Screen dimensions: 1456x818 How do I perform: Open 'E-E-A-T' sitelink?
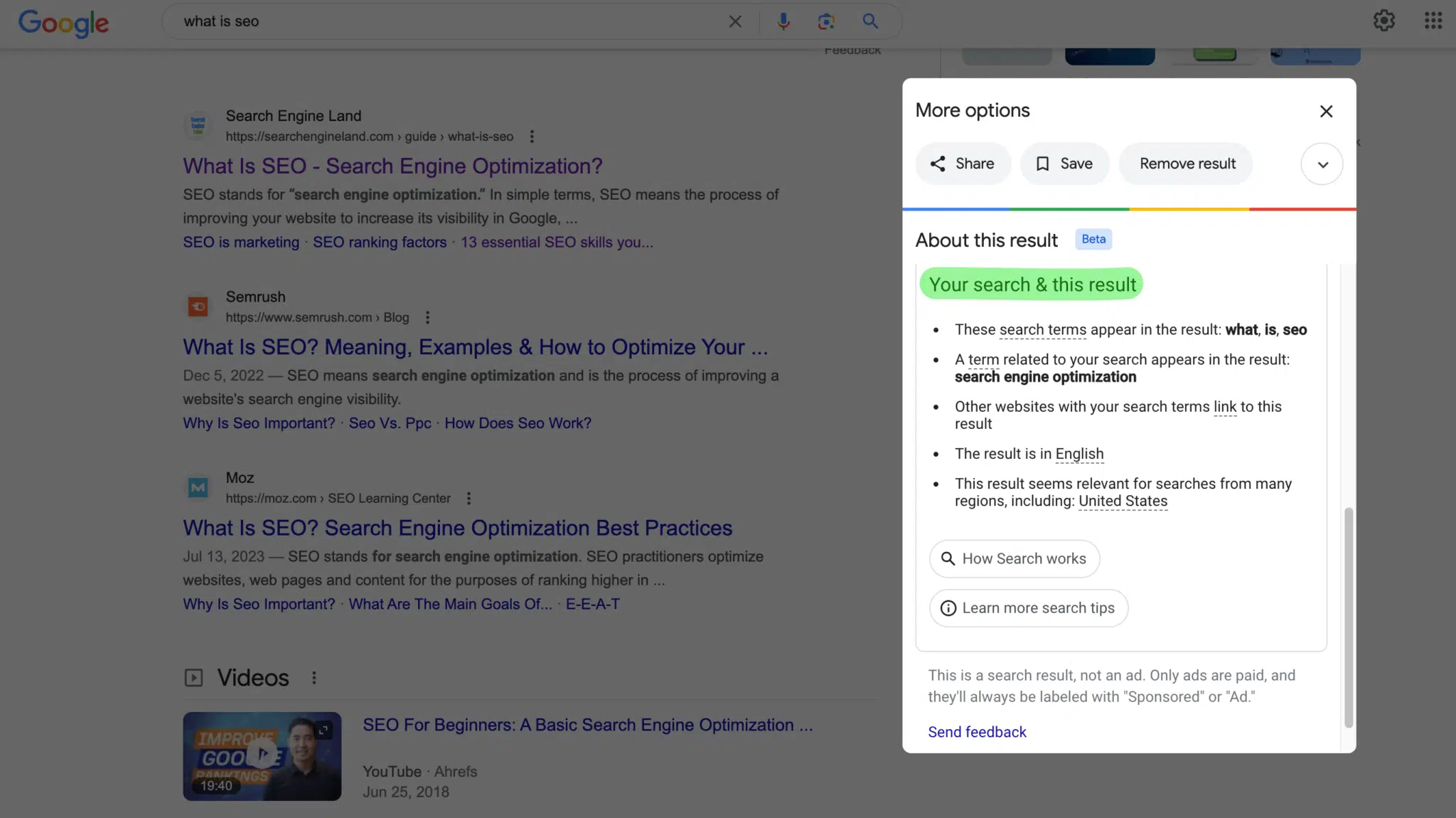coord(593,605)
